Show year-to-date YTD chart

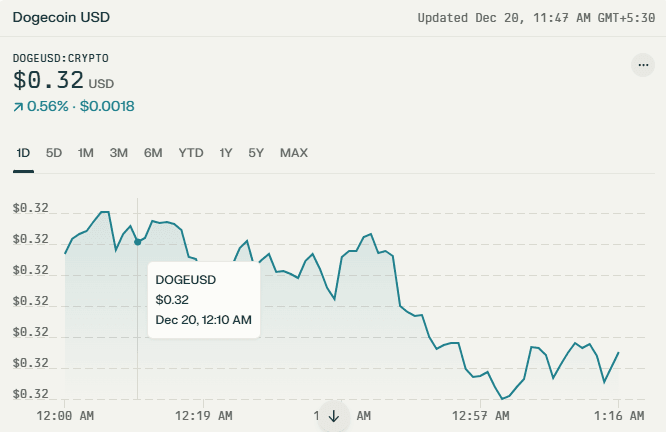coord(191,153)
